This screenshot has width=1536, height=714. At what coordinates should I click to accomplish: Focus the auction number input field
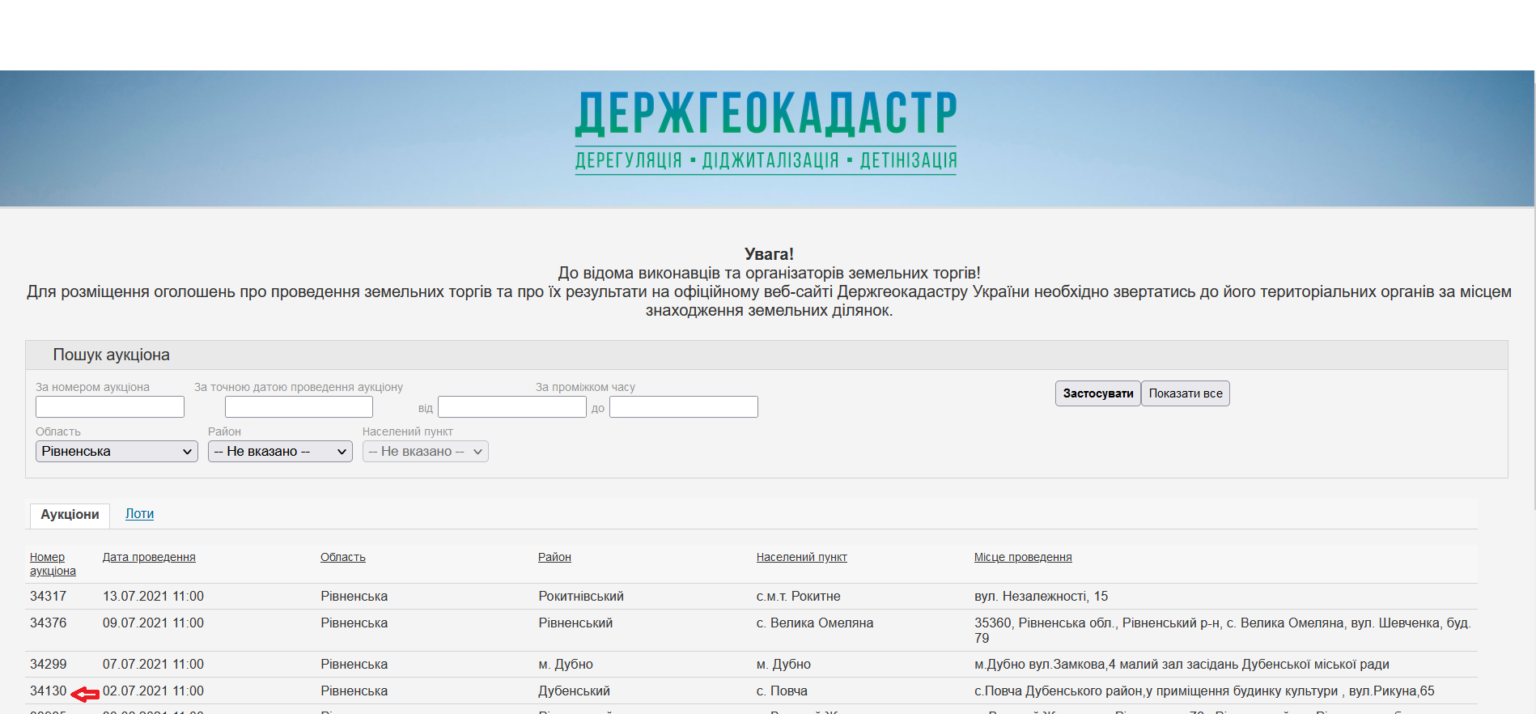coord(110,407)
